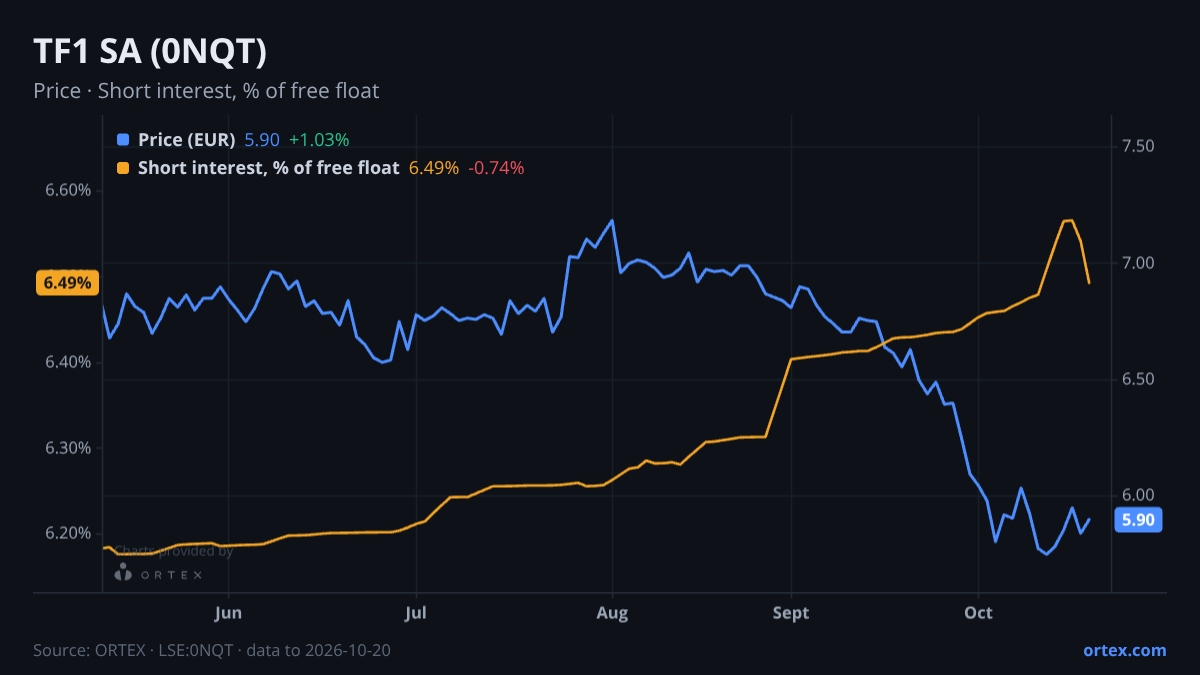Screen dimensions: 1200x675
Task: Click the 6.49% short interest legend value
Action: pos(434,168)
